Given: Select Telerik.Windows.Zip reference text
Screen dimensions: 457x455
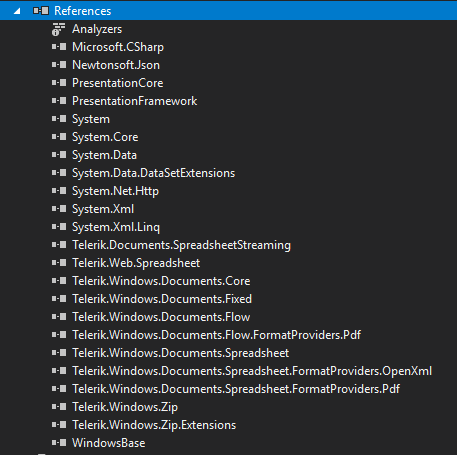Looking at the screenshot, I should (x=125, y=407).
